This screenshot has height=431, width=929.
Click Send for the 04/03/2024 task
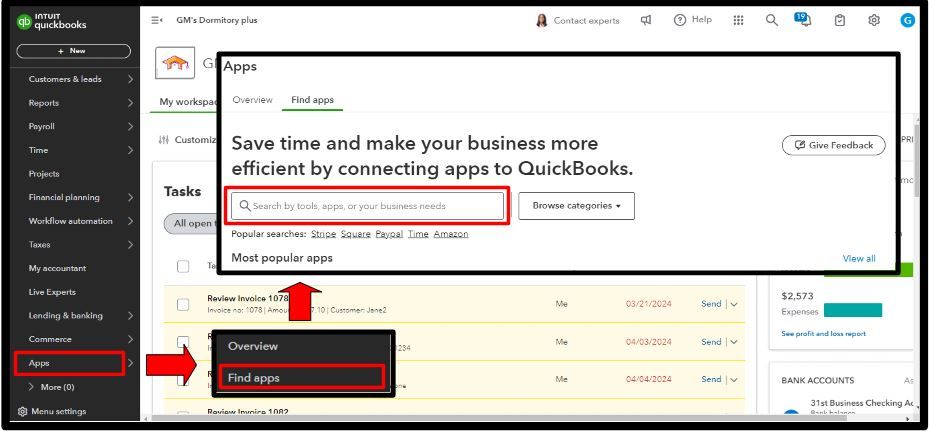(711, 342)
